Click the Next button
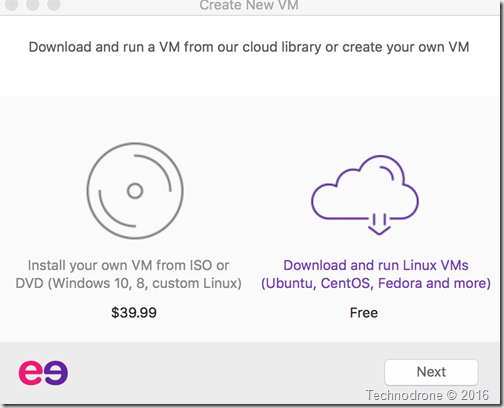Viewport: 504px width, 408px height. pos(431,372)
